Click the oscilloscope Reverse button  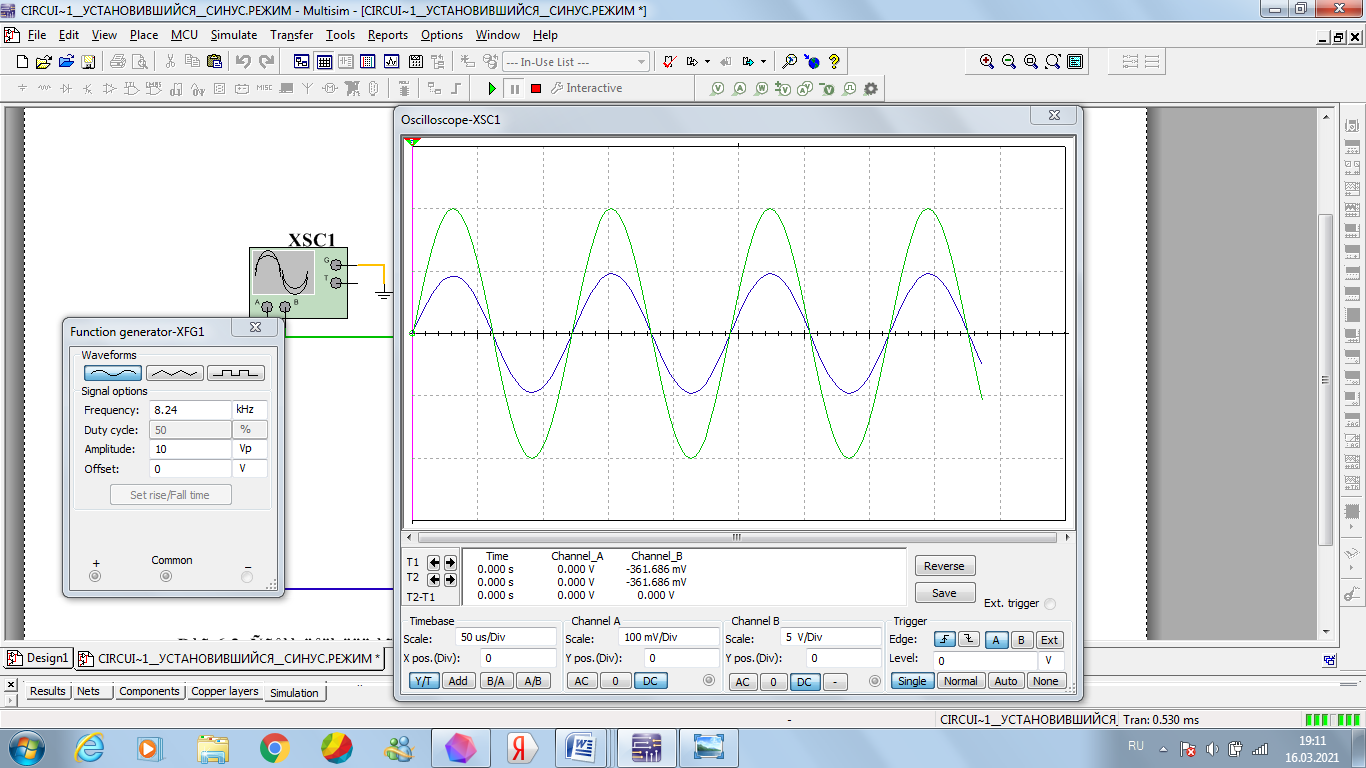point(944,566)
